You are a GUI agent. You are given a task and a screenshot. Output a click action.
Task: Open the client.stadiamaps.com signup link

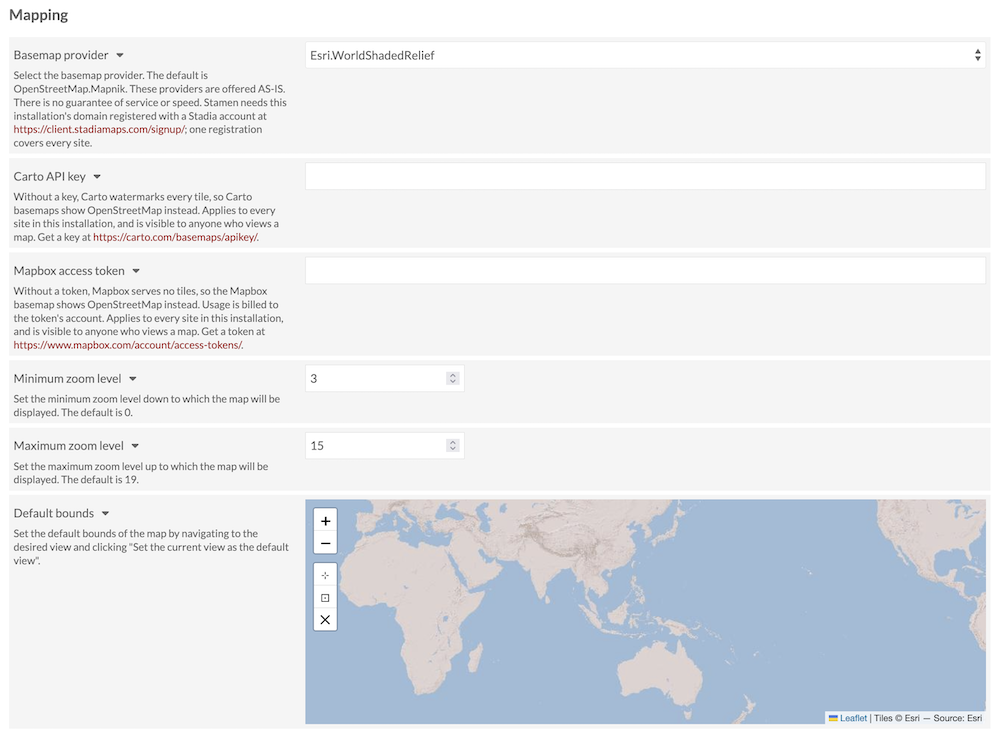click(99, 129)
